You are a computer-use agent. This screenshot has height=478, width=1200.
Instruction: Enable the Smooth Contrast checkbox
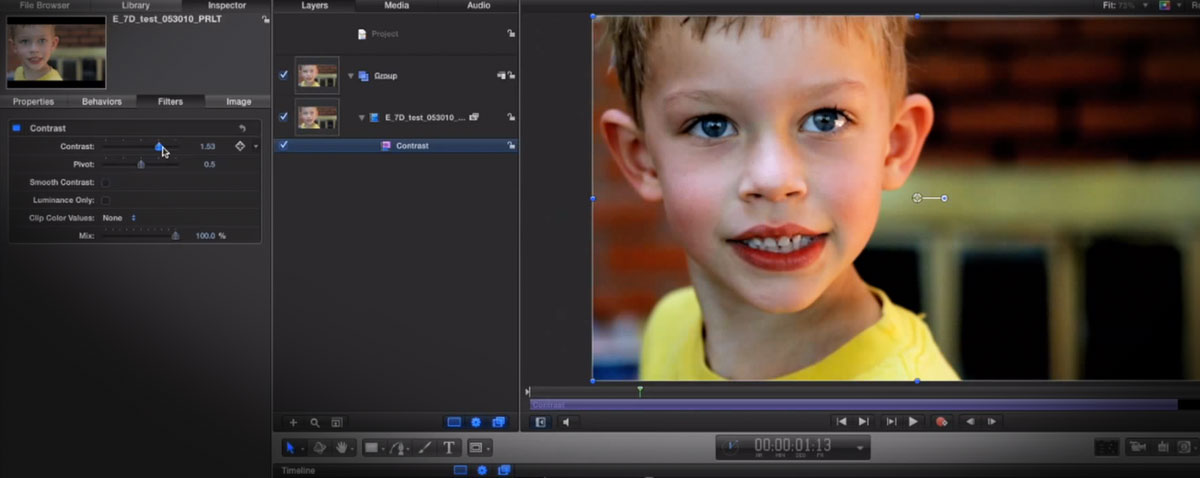(106, 182)
